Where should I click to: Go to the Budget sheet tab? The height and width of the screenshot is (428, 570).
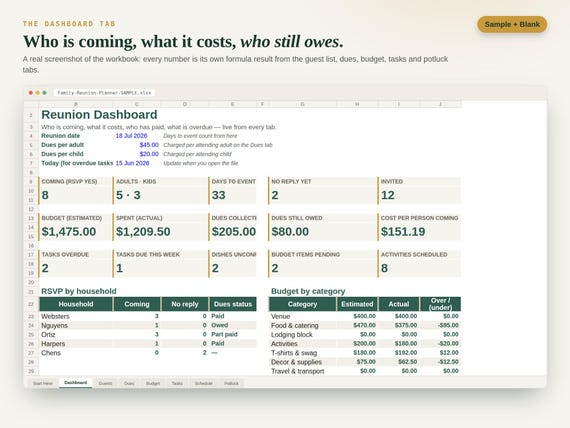pos(153,383)
